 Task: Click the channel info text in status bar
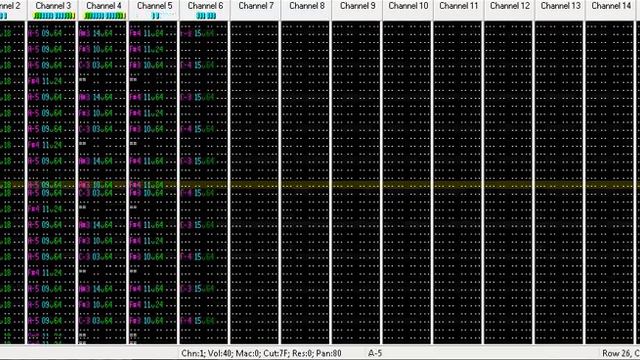tap(261, 353)
